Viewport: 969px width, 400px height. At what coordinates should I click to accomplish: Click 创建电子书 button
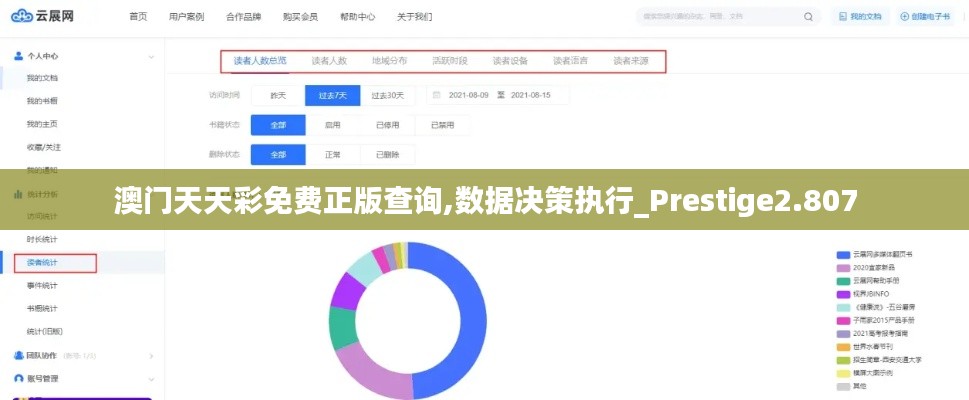925,17
